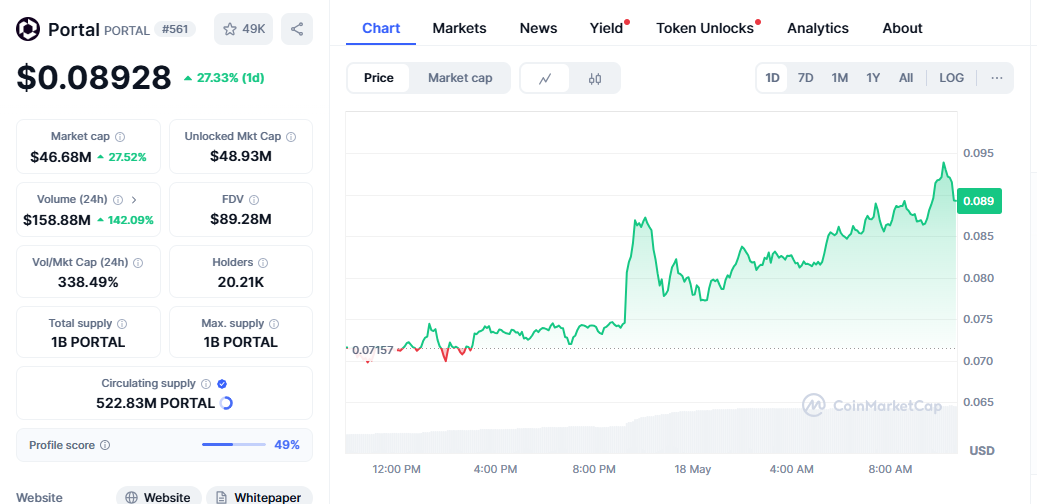
Task: Click the Profile score progress bar
Action: click(233, 445)
